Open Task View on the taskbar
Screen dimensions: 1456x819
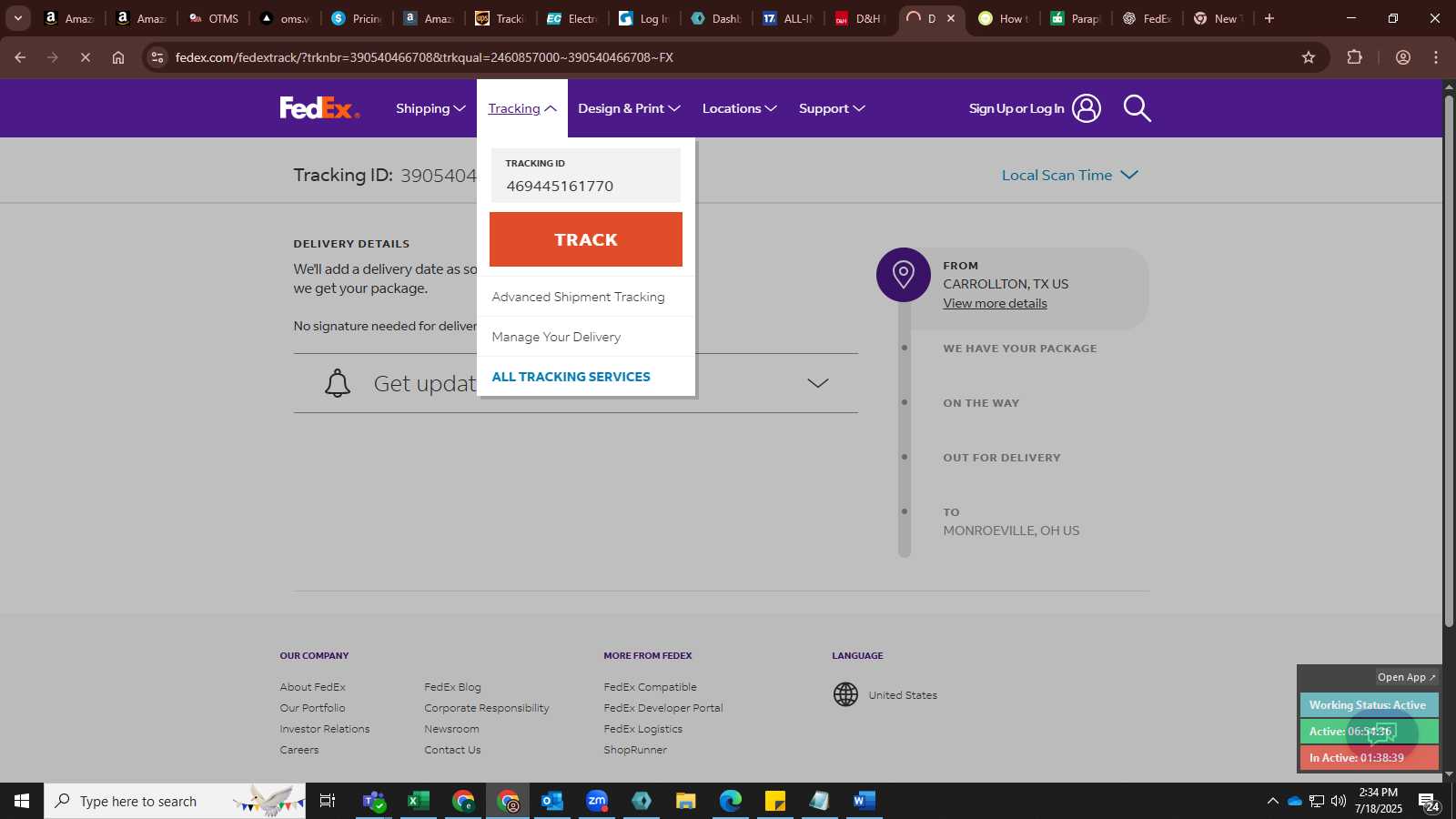pos(328,801)
